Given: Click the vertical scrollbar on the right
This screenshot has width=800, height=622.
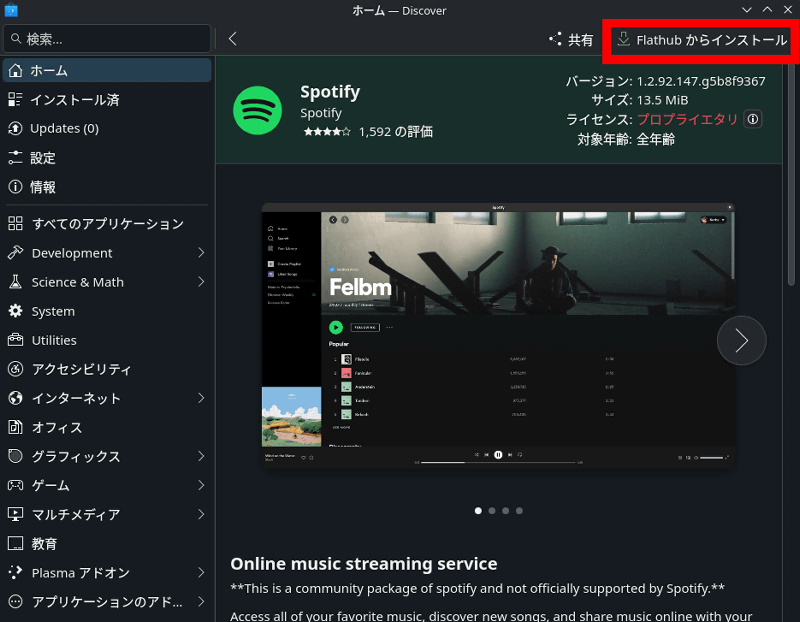Looking at the screenshot, I should click(x=791, y=173).
